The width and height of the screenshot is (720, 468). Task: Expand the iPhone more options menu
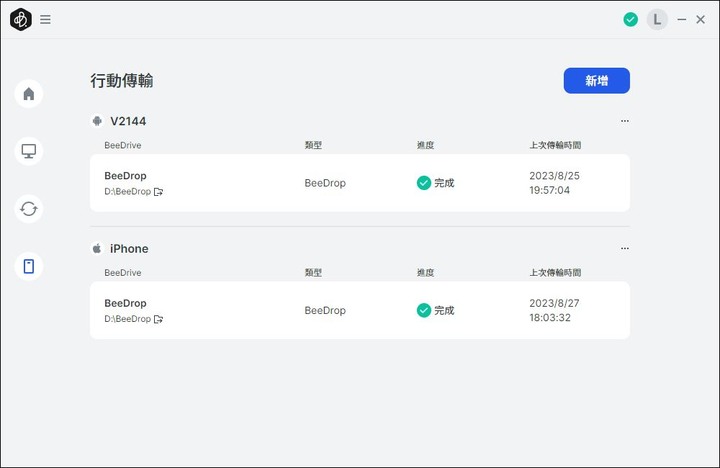coord(624,248)
